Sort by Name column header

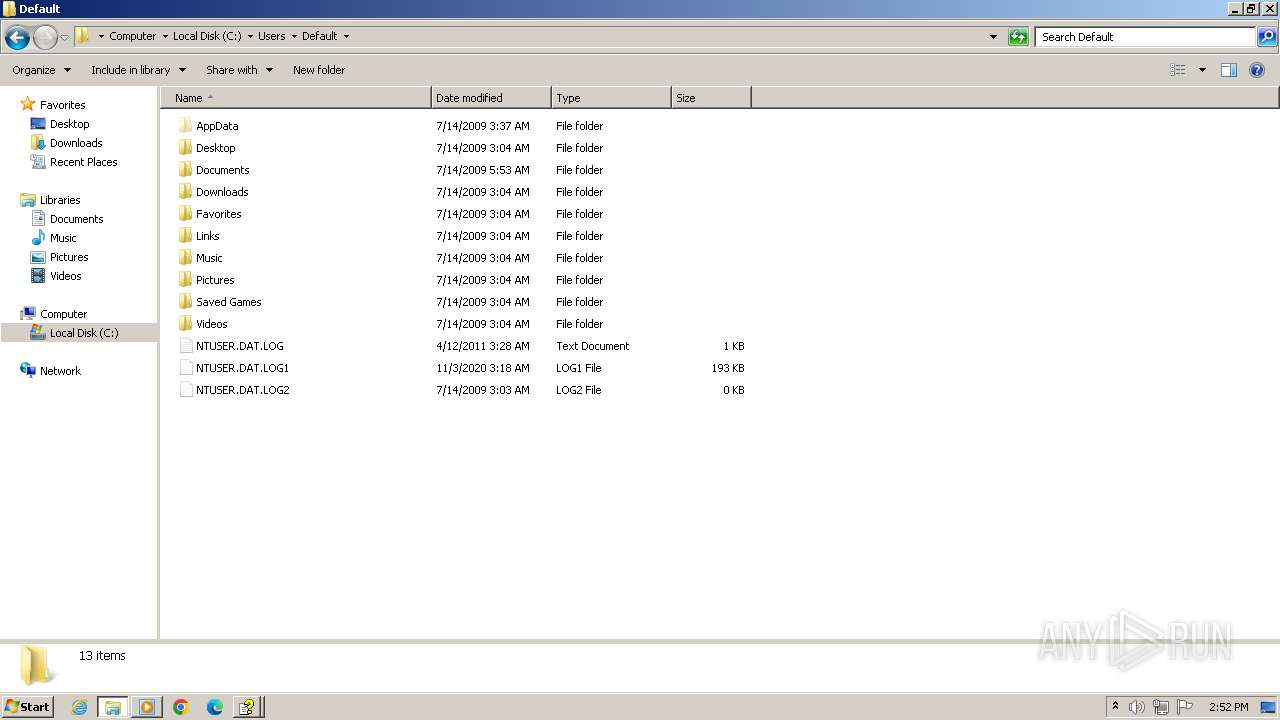point(296,98)
